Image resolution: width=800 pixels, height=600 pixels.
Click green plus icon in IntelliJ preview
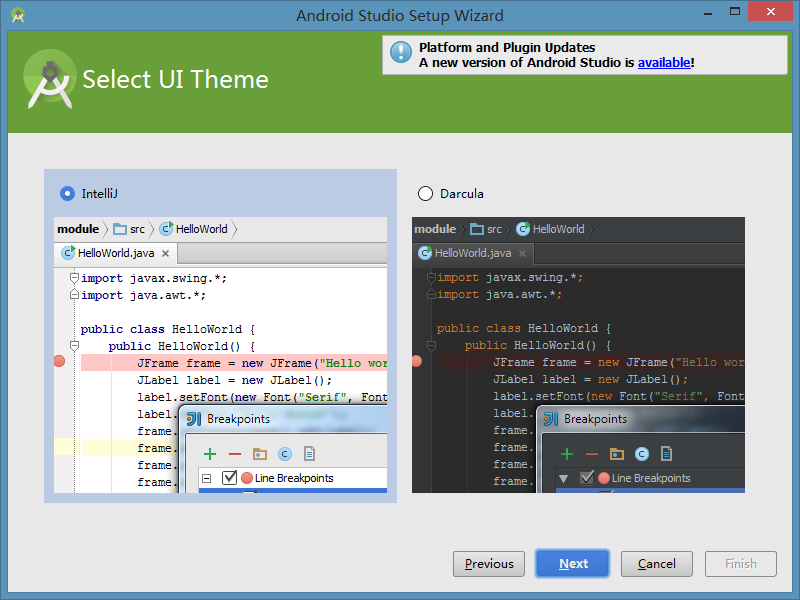210,454
